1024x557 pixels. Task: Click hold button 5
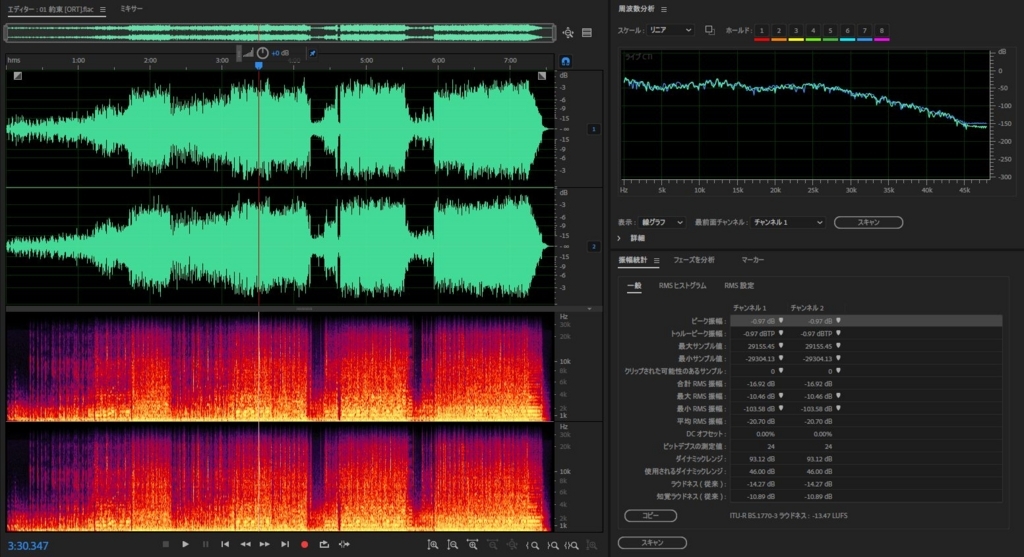[x=830, y=31]
